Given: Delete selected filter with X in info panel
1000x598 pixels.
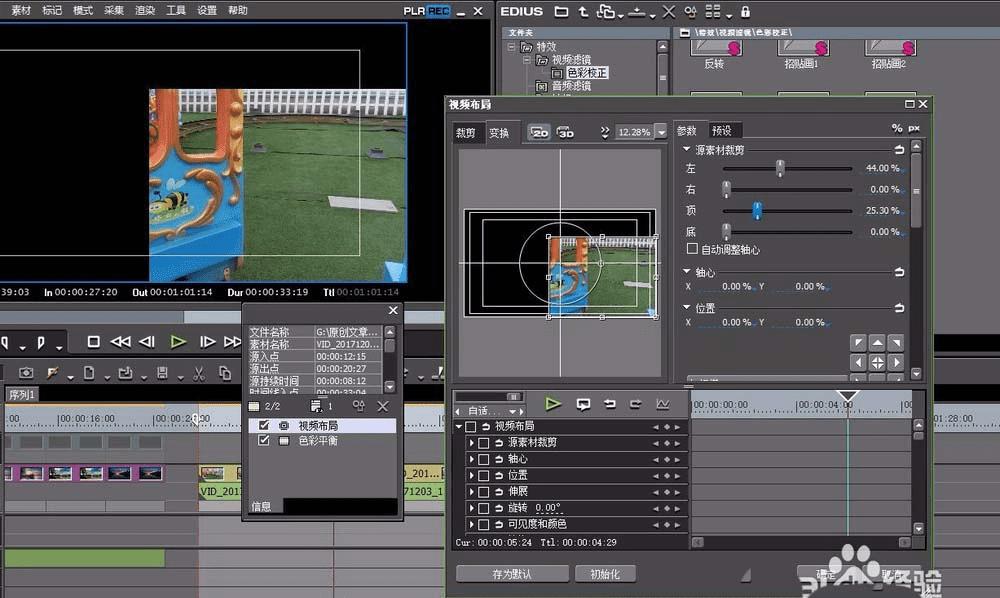Looking at the screenshot, I should 382,407.
